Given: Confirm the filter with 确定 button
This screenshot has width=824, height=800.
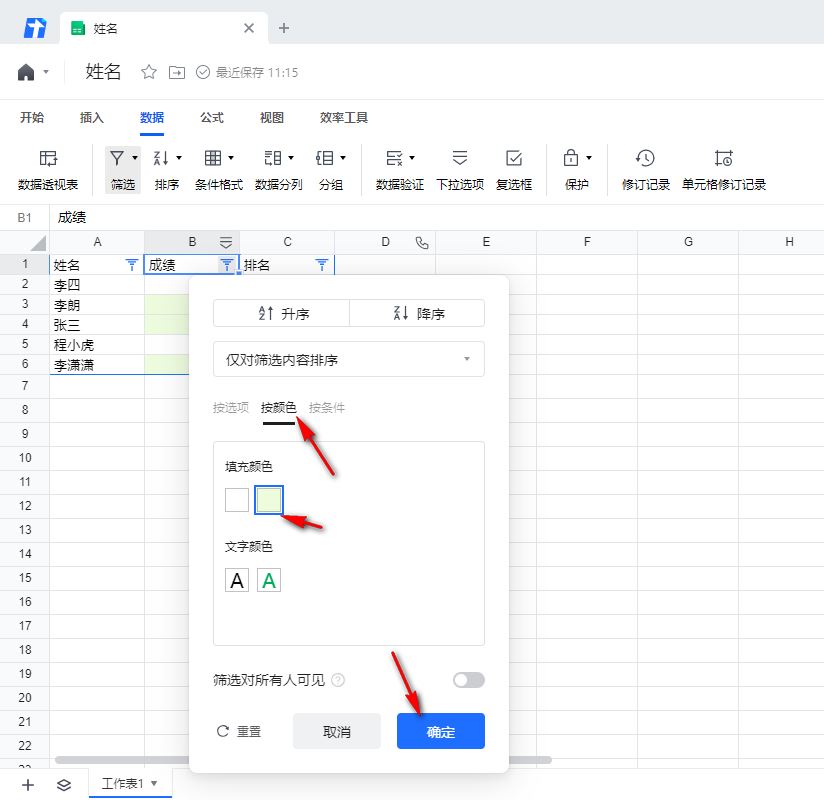Looking at the screenshot, I should tap(440, 731).
